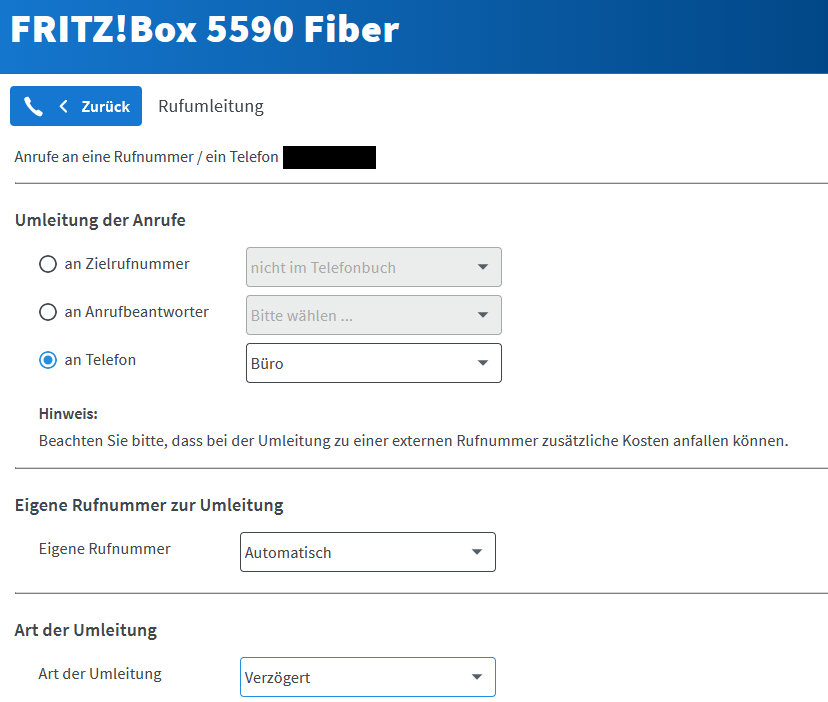Click the arrow icon of the Büro dropdown
Viewport: 828px width, 702px height.
pyautogui.click(x=482, y=363)
